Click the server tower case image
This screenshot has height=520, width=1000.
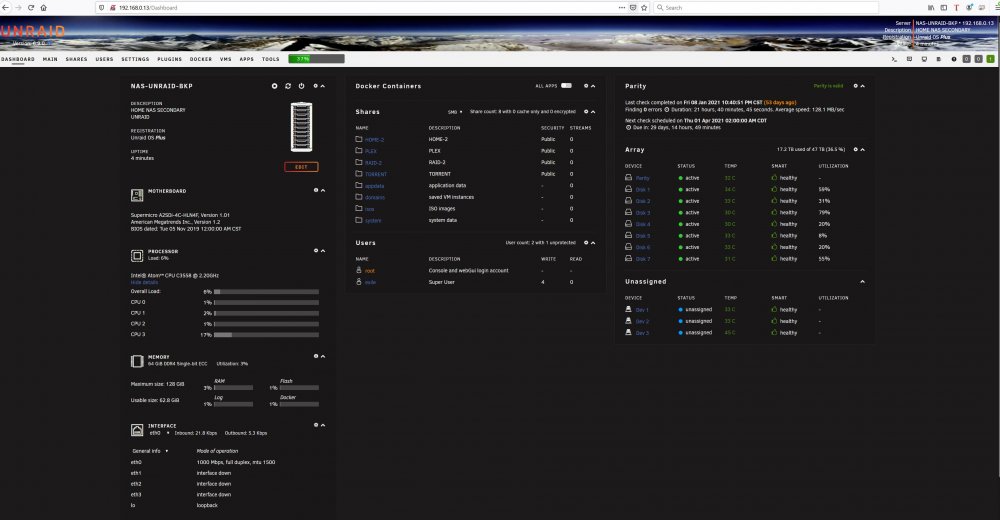pos(302,127)
